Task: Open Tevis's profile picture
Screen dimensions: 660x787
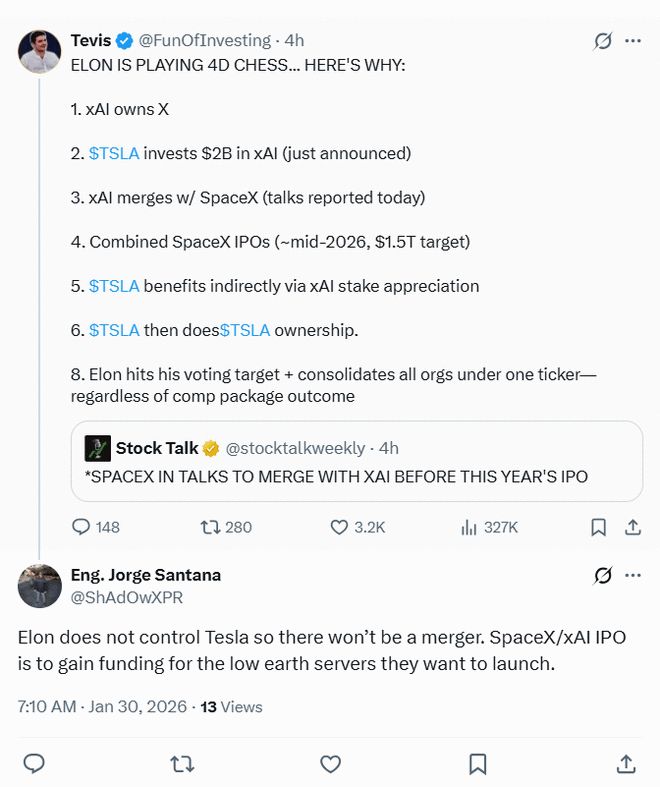Action: (39, 51)
